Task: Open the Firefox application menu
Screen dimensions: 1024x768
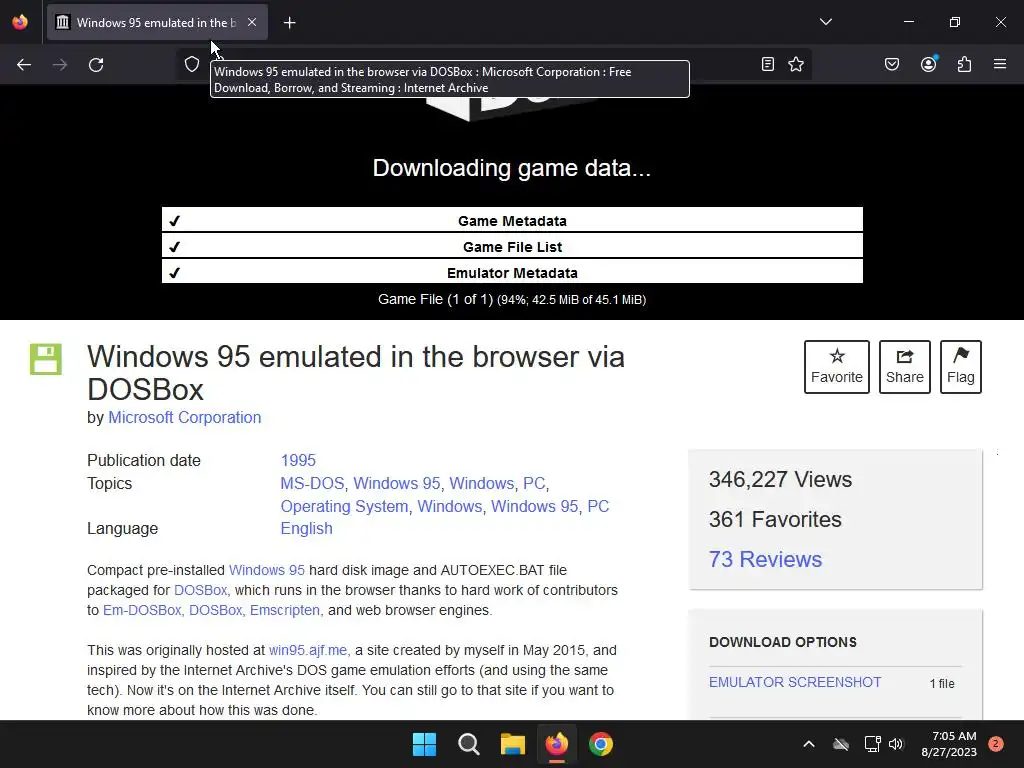Action: (x=1000, y=64)
